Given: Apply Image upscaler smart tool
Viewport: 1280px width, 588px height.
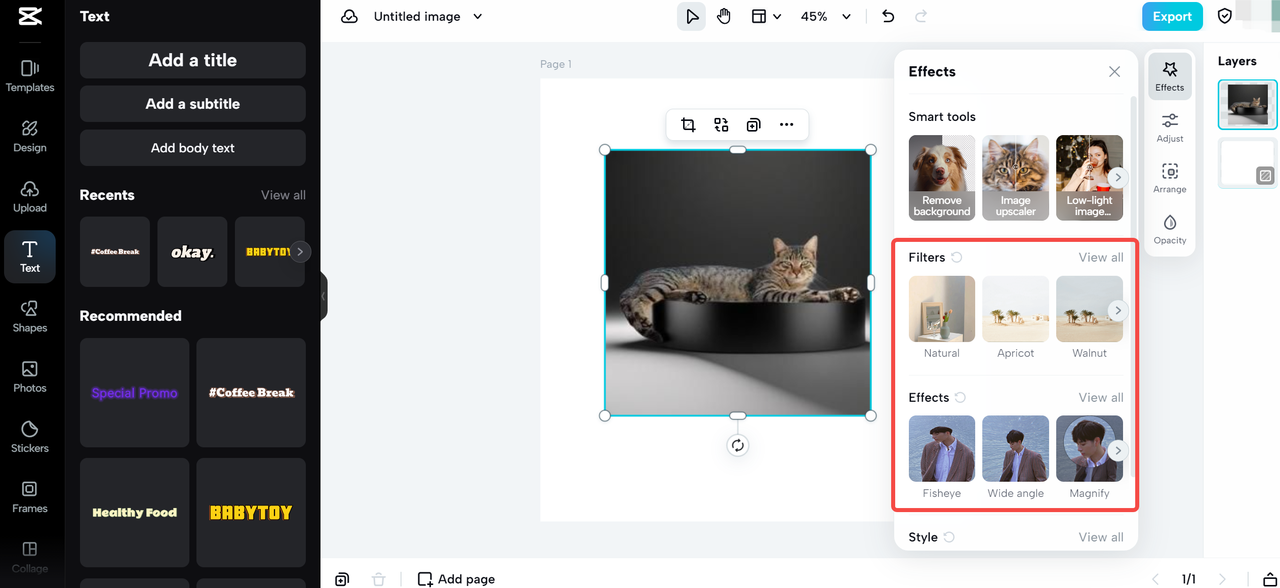Looking at the screenshot, I should coord(1015,178).
